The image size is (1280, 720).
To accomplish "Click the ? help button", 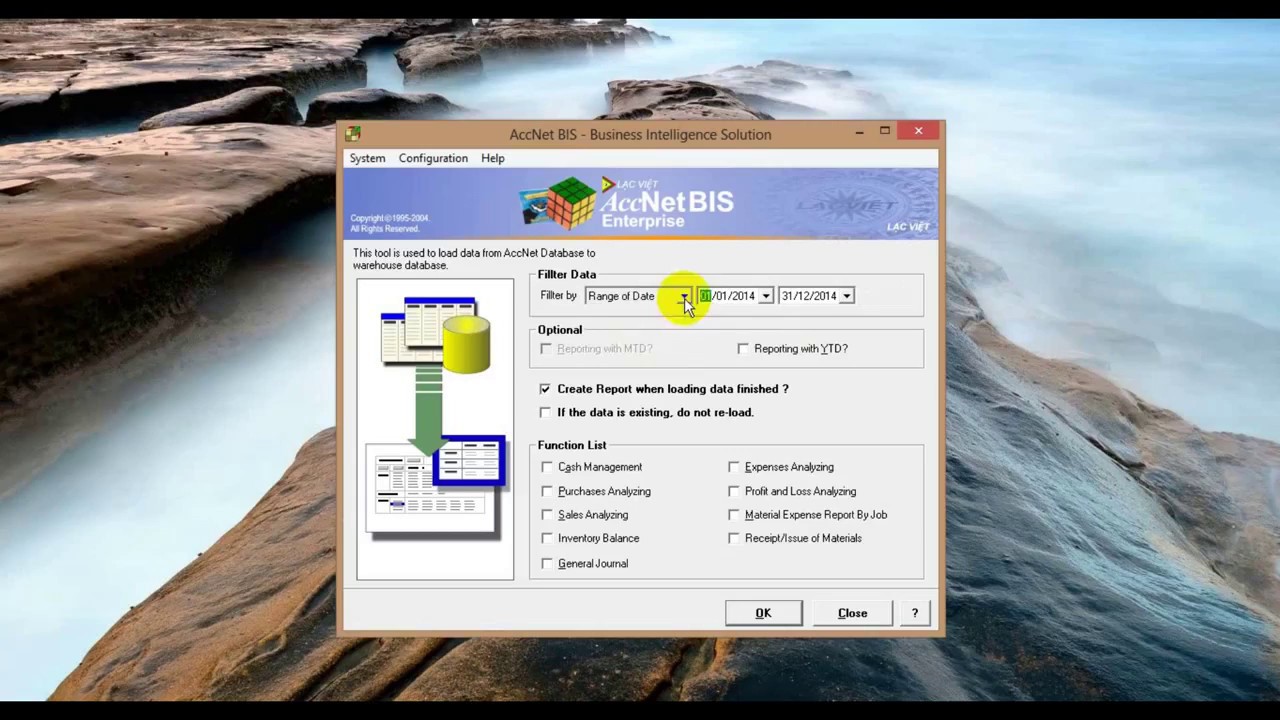I will (x=914, y=613).
